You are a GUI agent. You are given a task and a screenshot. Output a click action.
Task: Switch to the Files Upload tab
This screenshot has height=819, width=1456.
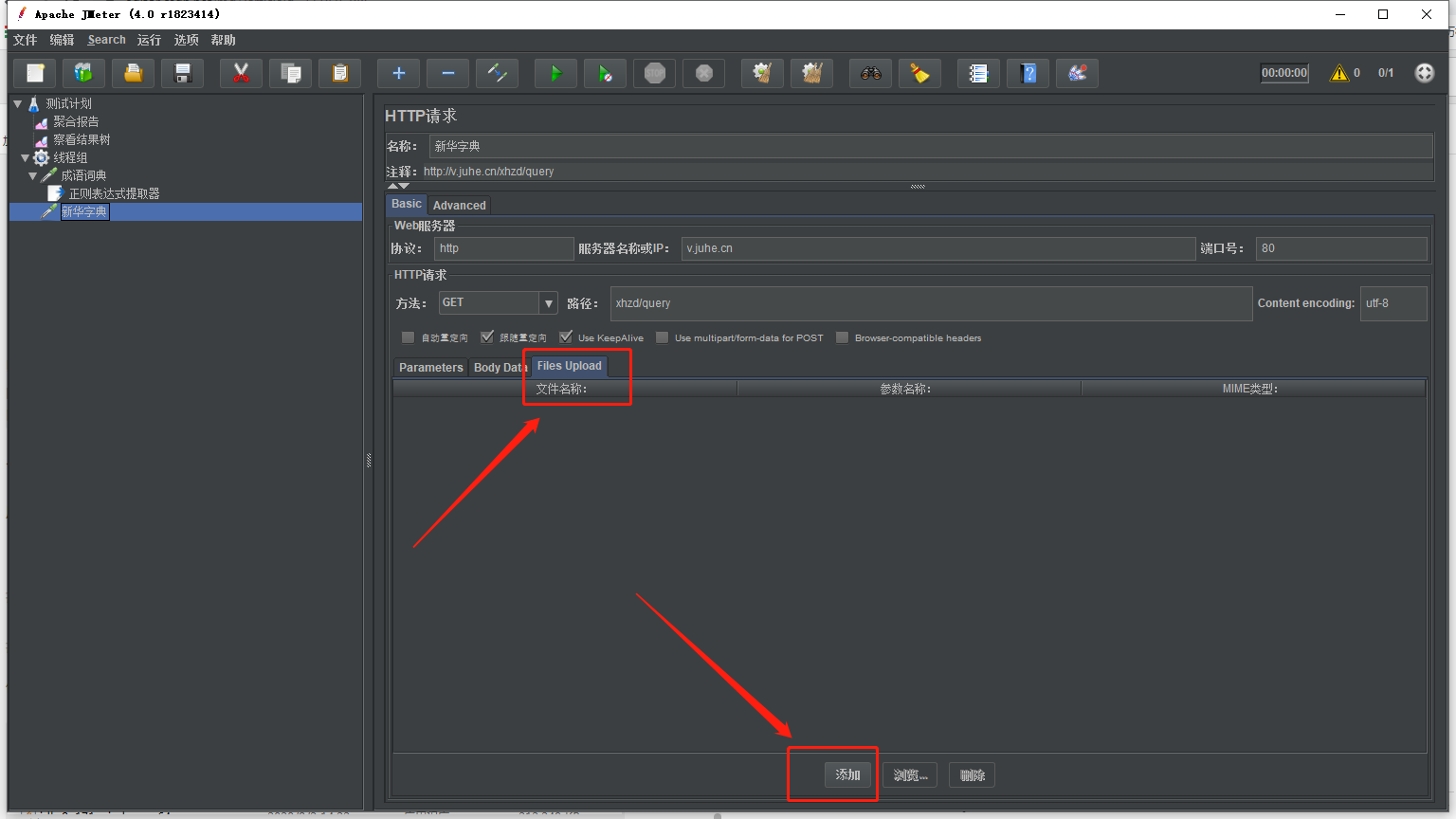tap(569, 366)
